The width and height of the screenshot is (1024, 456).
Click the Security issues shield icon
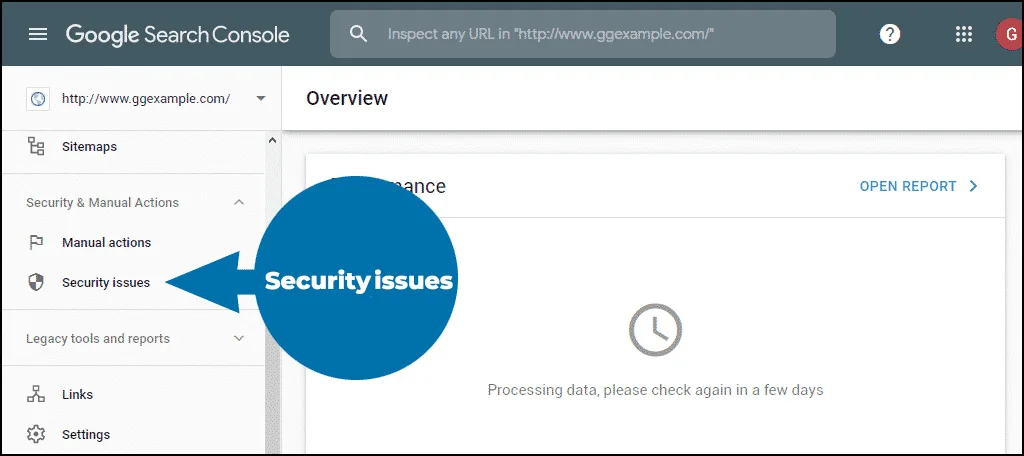click(x=37, y=282)
